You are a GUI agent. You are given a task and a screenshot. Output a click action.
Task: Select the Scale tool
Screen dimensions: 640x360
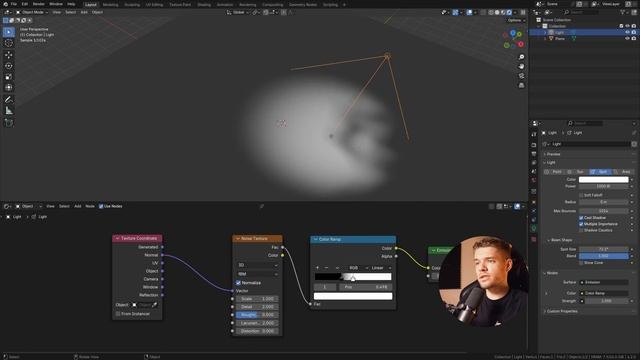(x=9, y=77)
